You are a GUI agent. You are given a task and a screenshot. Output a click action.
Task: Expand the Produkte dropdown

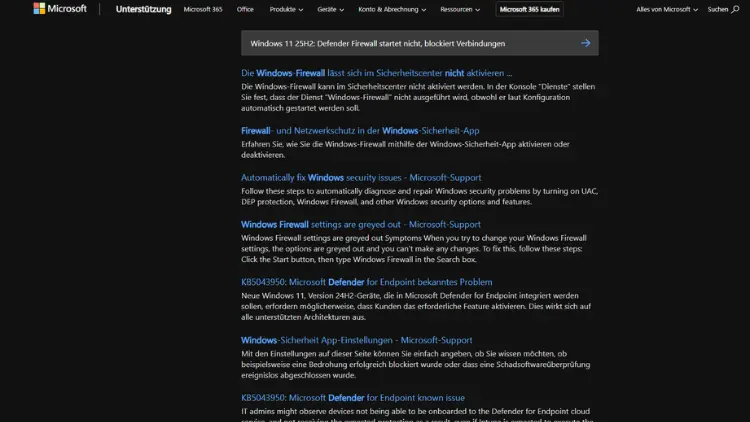(286, 9)
